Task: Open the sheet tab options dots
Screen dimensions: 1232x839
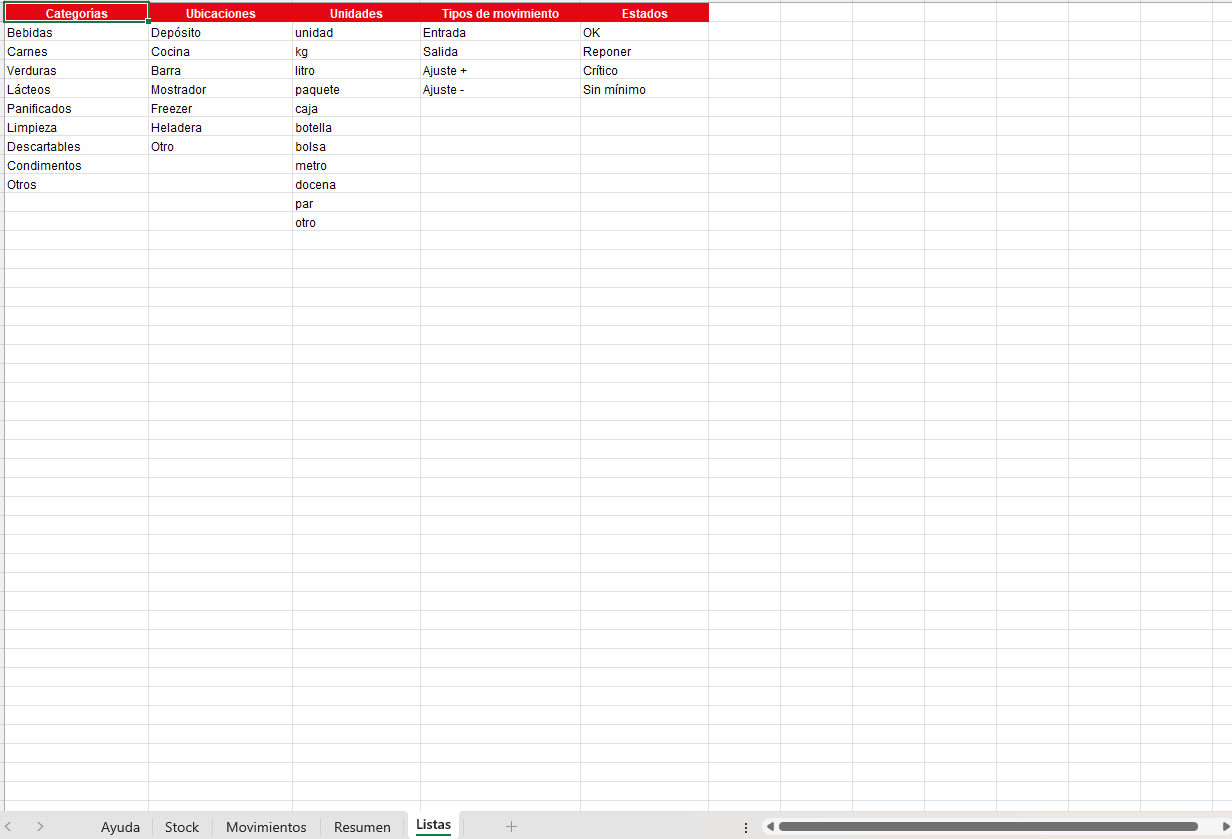Action: point(746,827)
